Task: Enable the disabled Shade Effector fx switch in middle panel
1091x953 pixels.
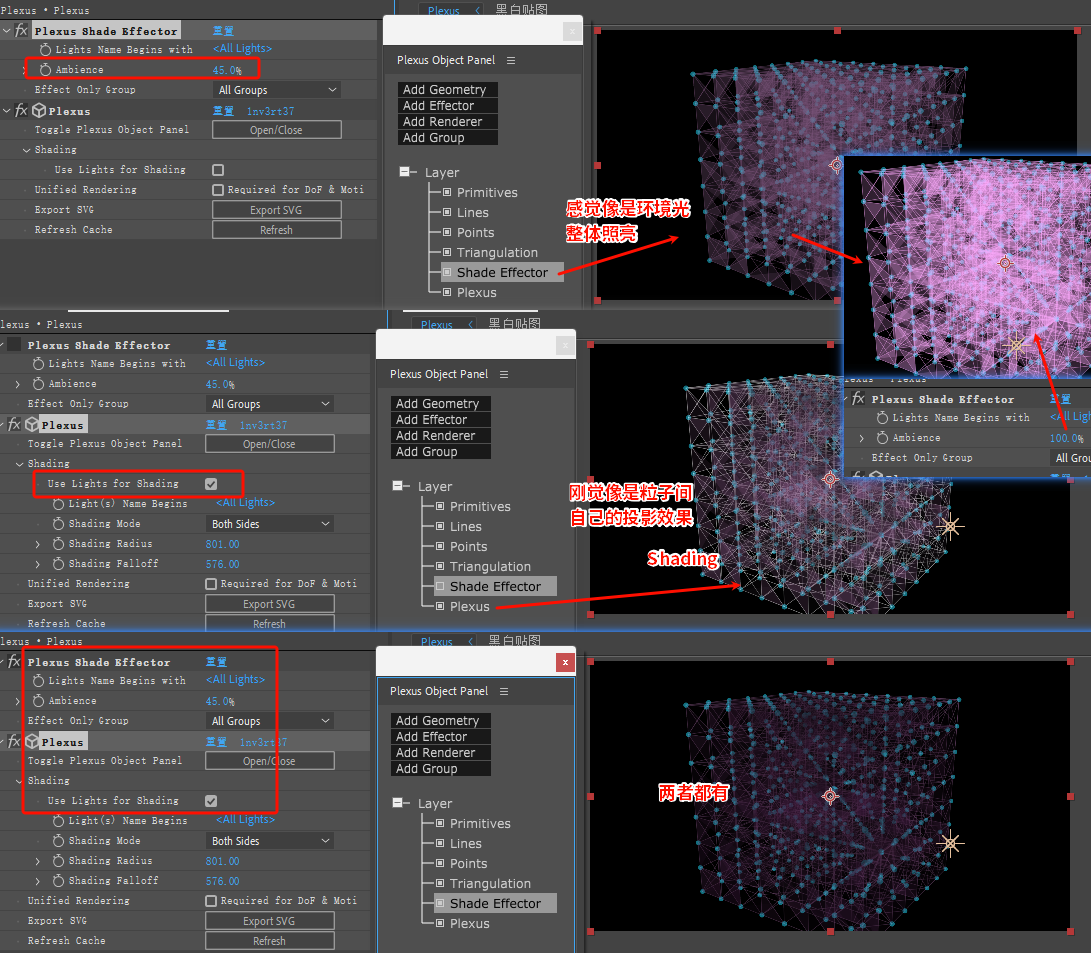Action: 14,344
